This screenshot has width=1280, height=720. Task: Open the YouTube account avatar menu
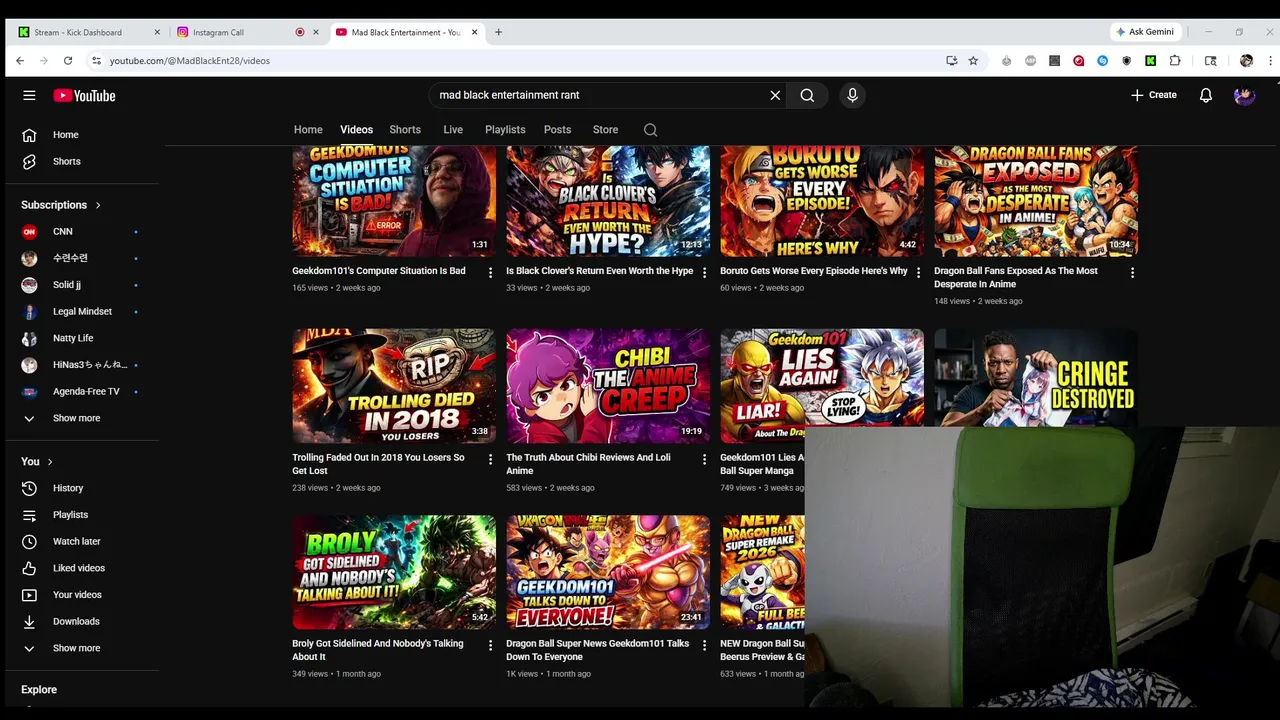point(1244,95)
